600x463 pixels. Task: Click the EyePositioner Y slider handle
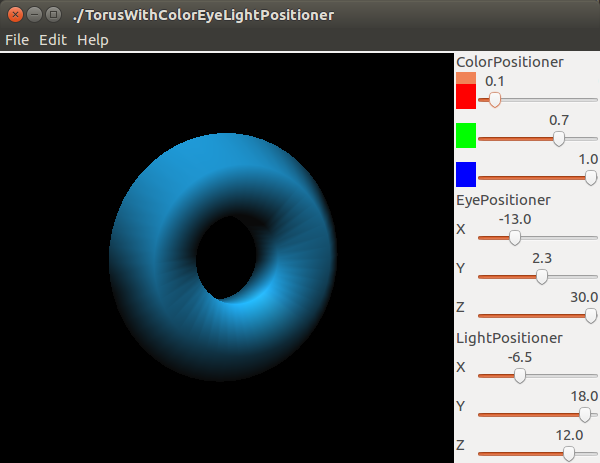point(541,277)
